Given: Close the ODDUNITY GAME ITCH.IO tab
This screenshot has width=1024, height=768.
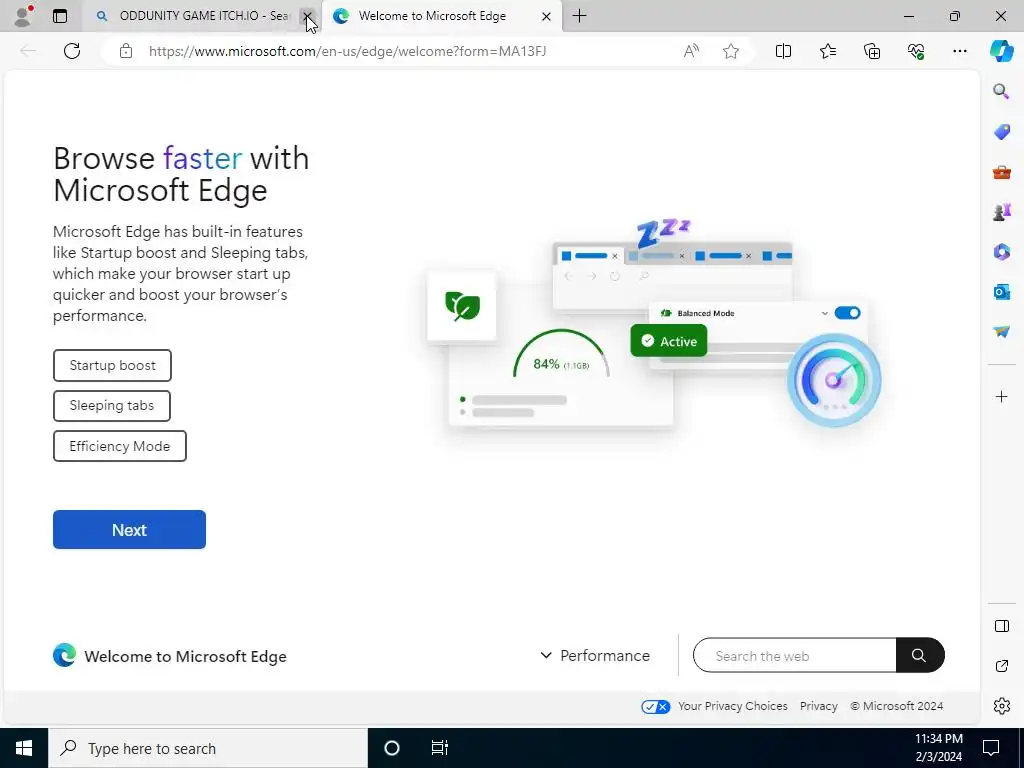Looking at the screenshot, I should pos(307,16).
